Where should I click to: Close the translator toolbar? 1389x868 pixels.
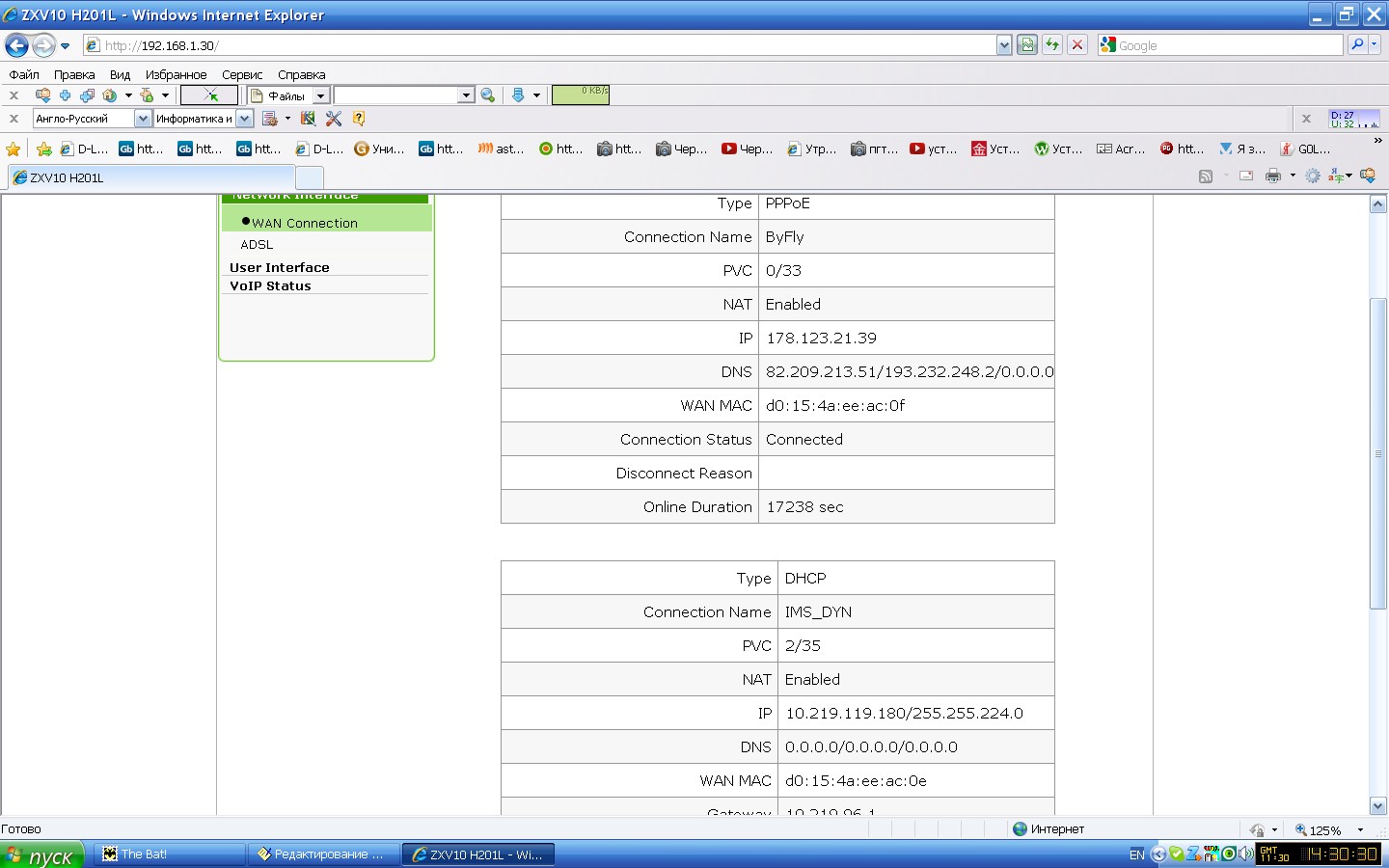pos(14,119)
